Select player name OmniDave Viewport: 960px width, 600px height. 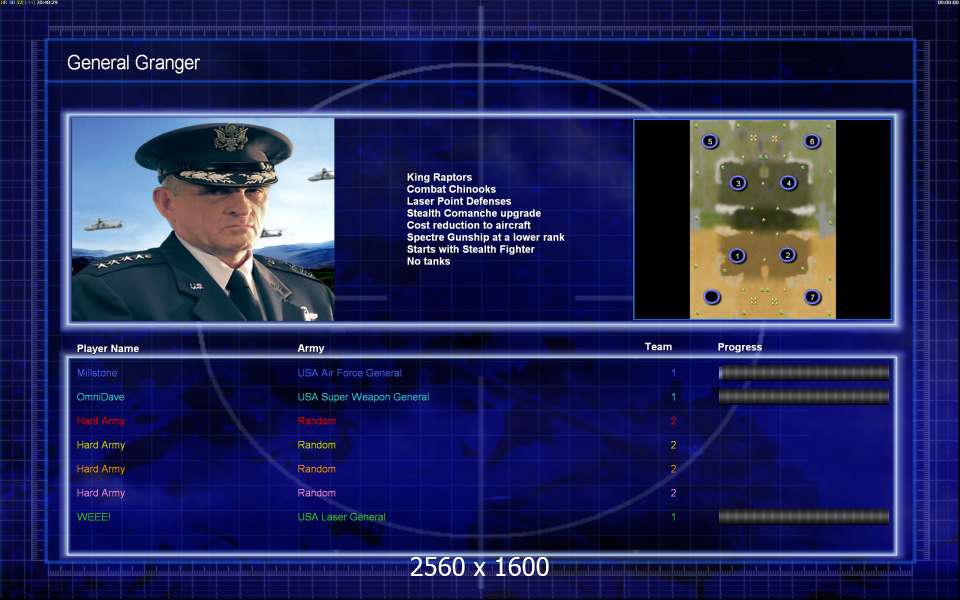point(100,397)
